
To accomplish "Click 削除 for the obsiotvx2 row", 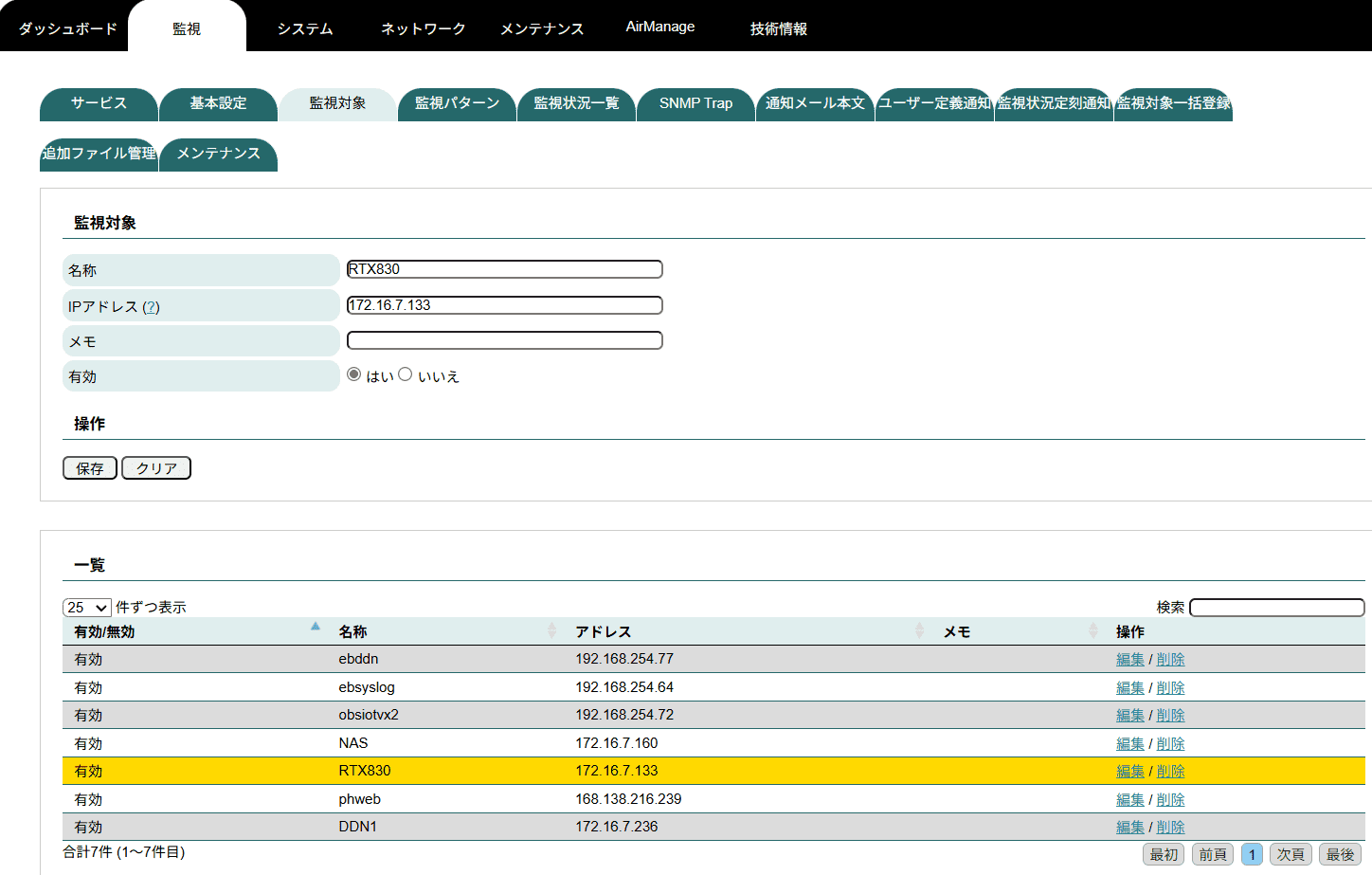I will (1170, 716).
